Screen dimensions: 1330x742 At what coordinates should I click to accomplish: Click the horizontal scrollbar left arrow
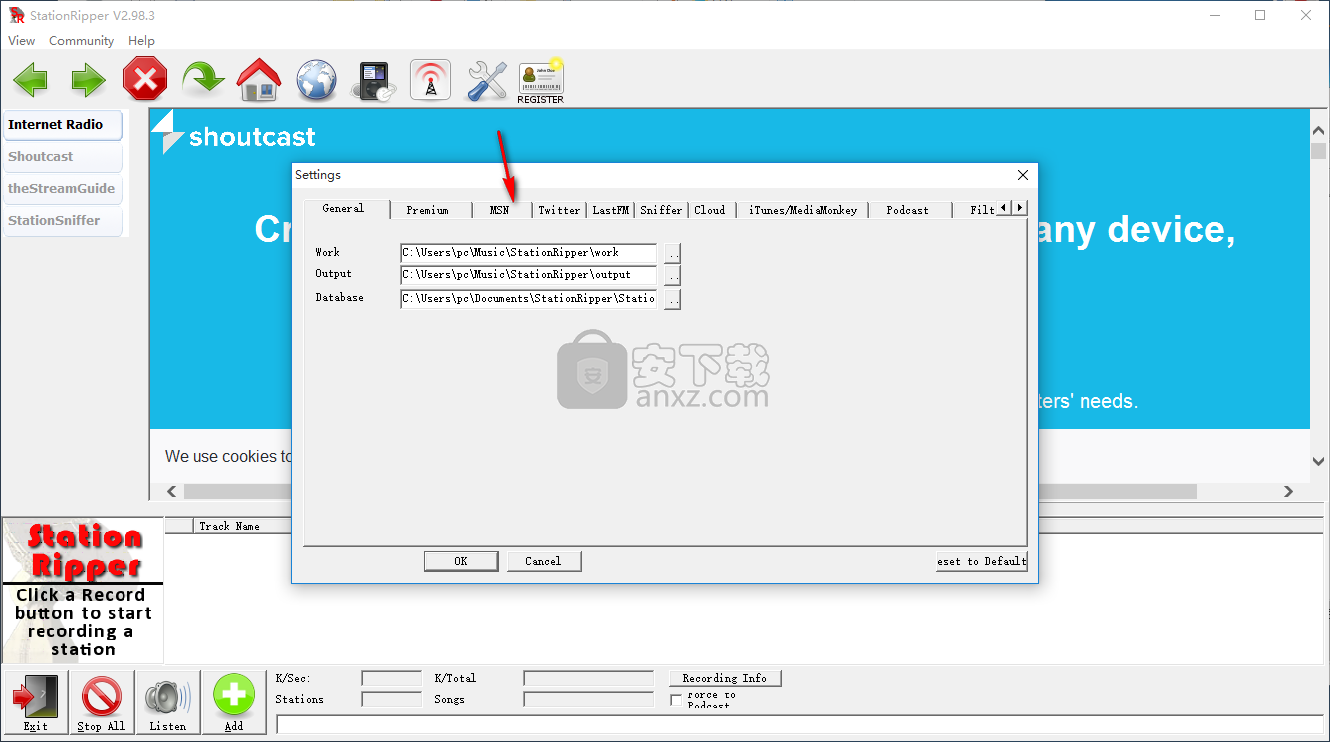(x=171, y=492)
